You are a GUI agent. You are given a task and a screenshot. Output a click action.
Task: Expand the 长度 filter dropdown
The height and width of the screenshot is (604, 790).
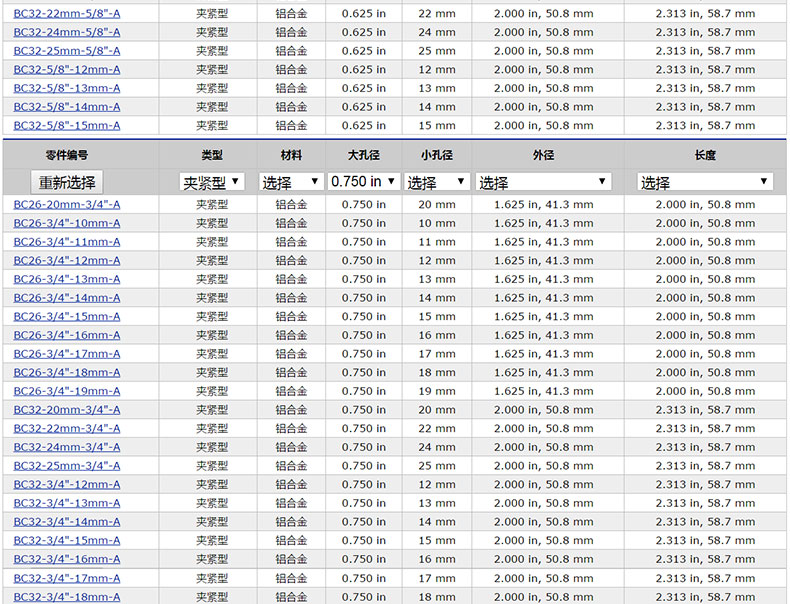[705, 182]
